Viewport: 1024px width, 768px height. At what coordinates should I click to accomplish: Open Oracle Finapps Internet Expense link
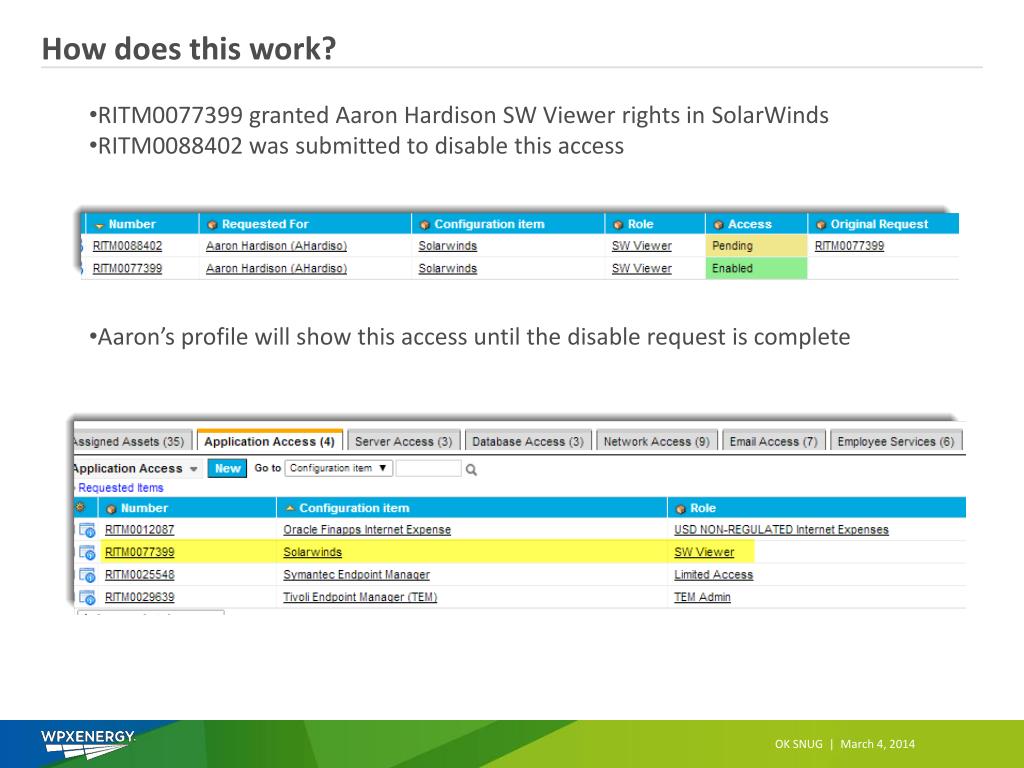(x=367, y=530)
